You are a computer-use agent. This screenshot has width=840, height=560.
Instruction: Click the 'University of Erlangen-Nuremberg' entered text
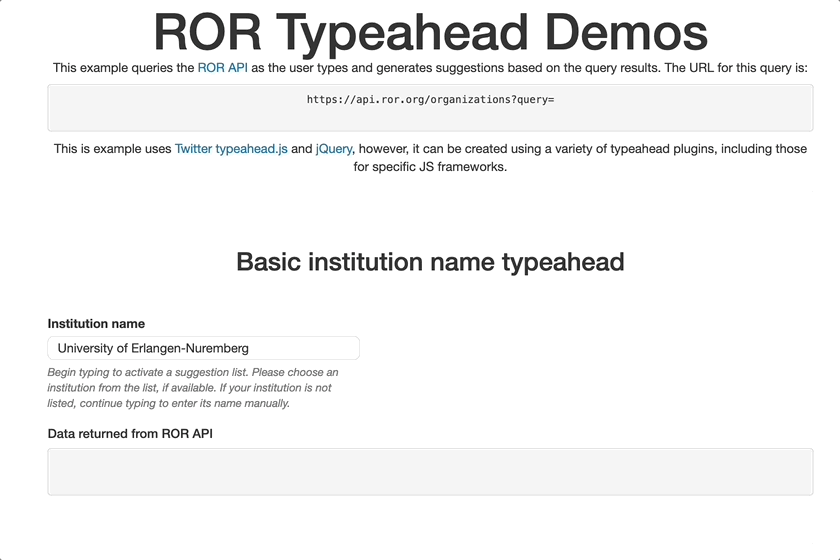click(x=153, y=348)
